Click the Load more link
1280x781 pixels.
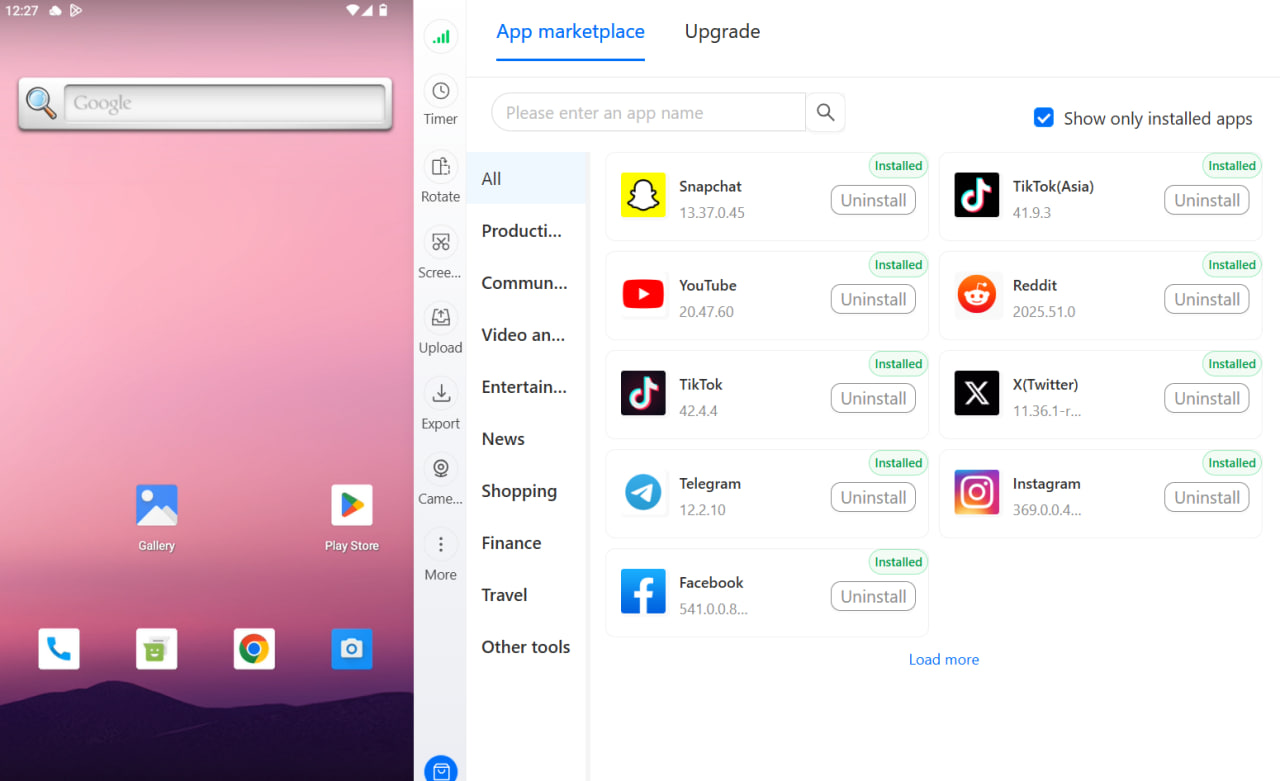[x=943, y=660]
